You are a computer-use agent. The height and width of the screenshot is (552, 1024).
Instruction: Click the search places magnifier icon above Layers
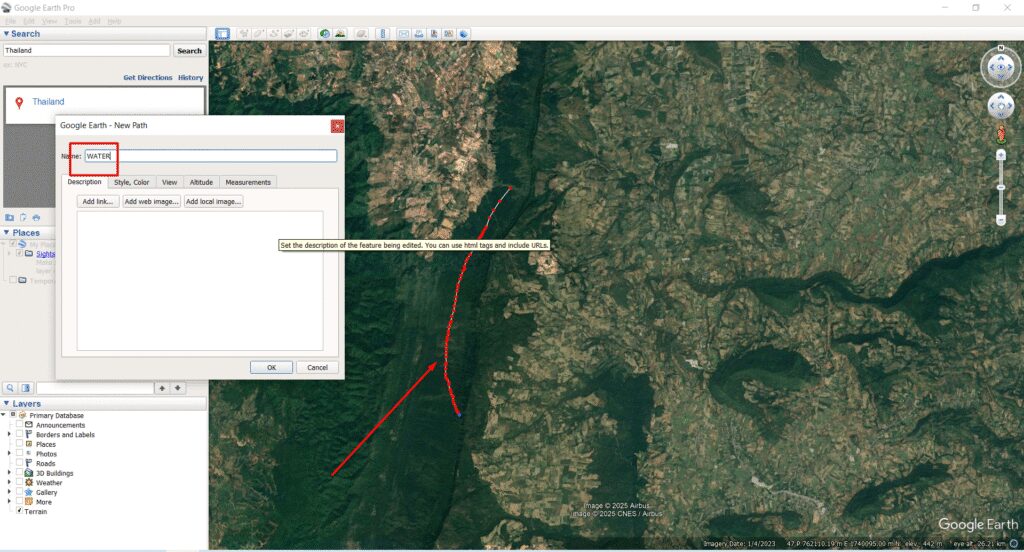10,388
